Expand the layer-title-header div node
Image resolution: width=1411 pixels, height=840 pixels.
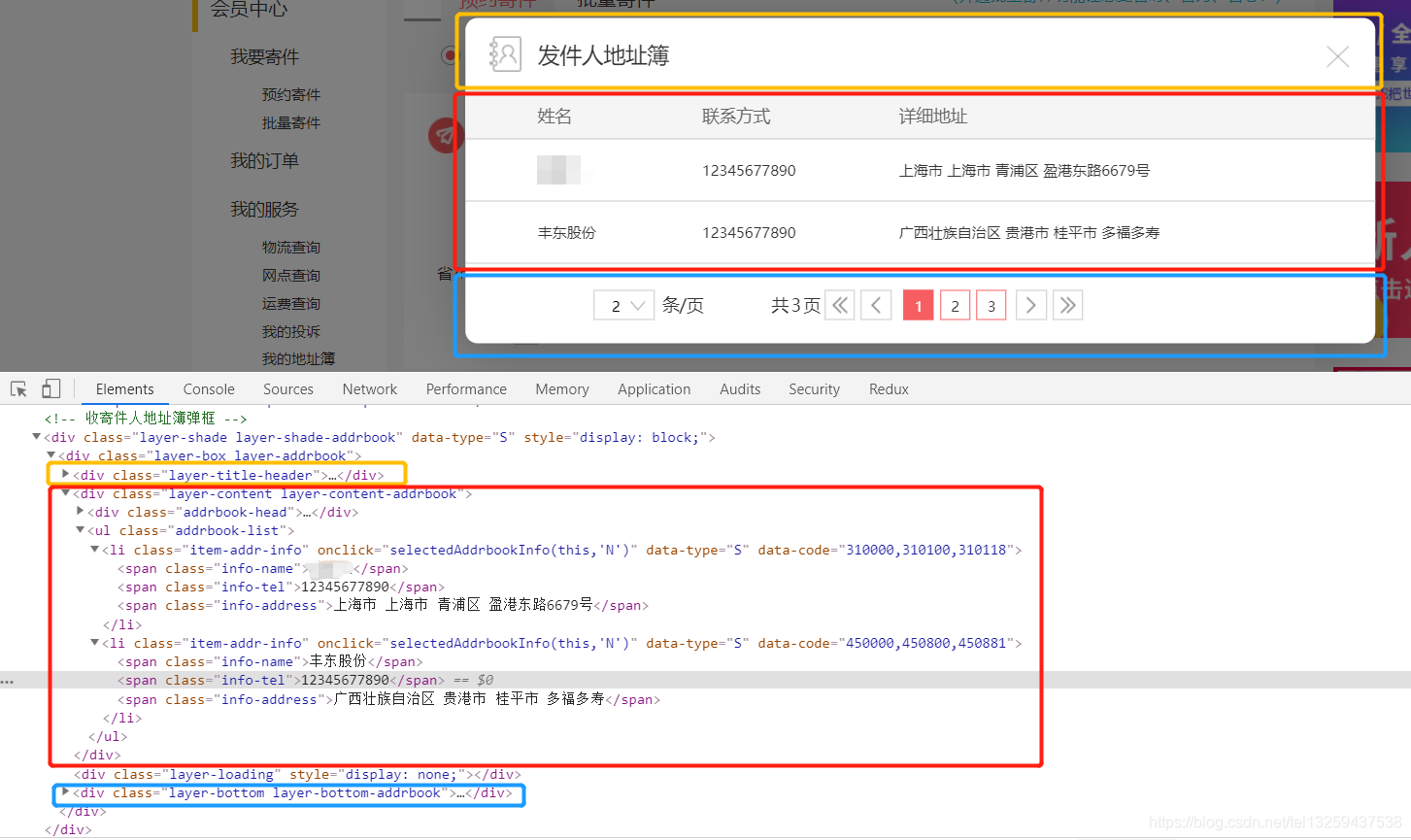click(66, 474)
